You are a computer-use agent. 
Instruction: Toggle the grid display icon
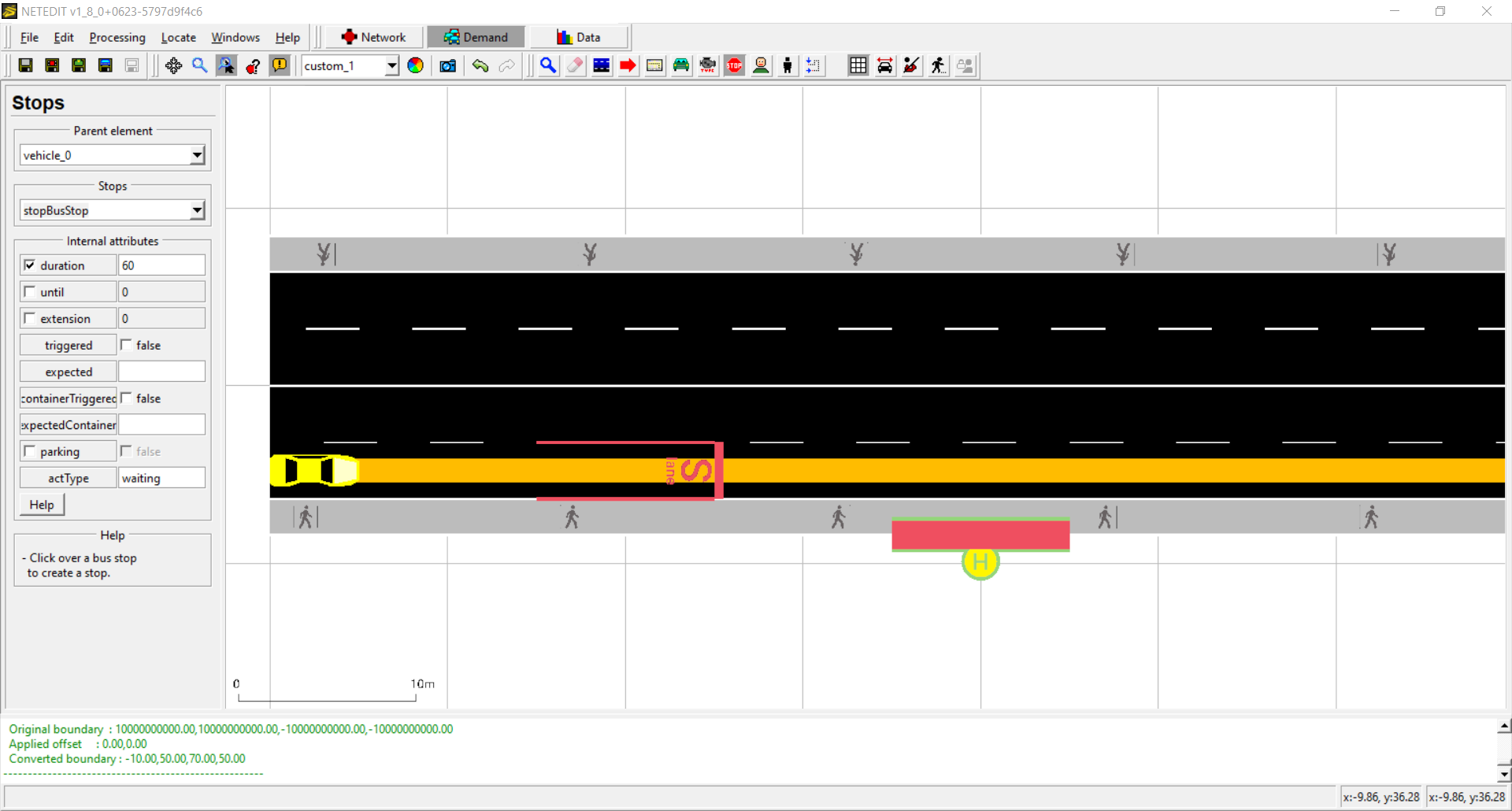(x=858, y=66)
